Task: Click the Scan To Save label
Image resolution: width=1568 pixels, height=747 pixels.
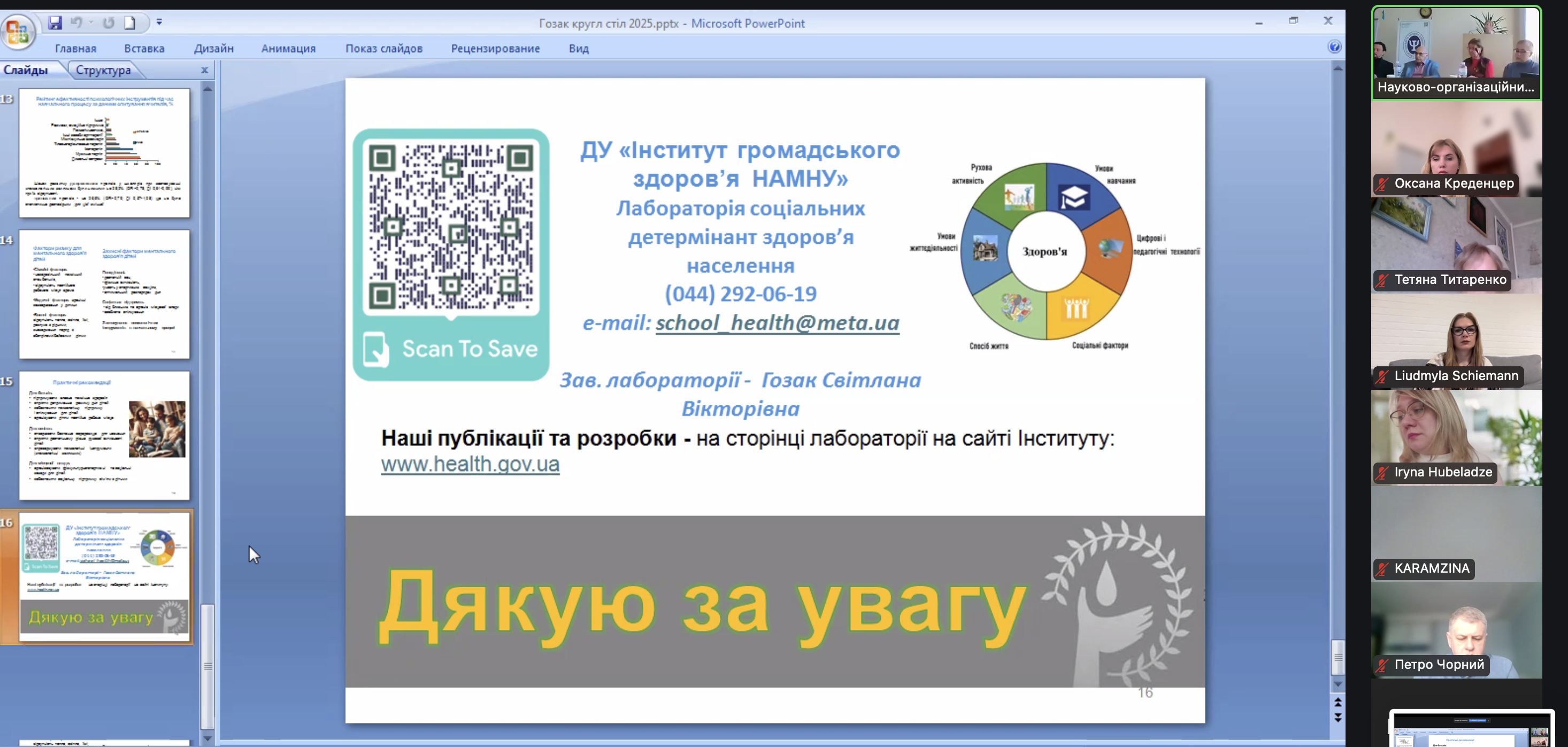Action: click(470, 349)
